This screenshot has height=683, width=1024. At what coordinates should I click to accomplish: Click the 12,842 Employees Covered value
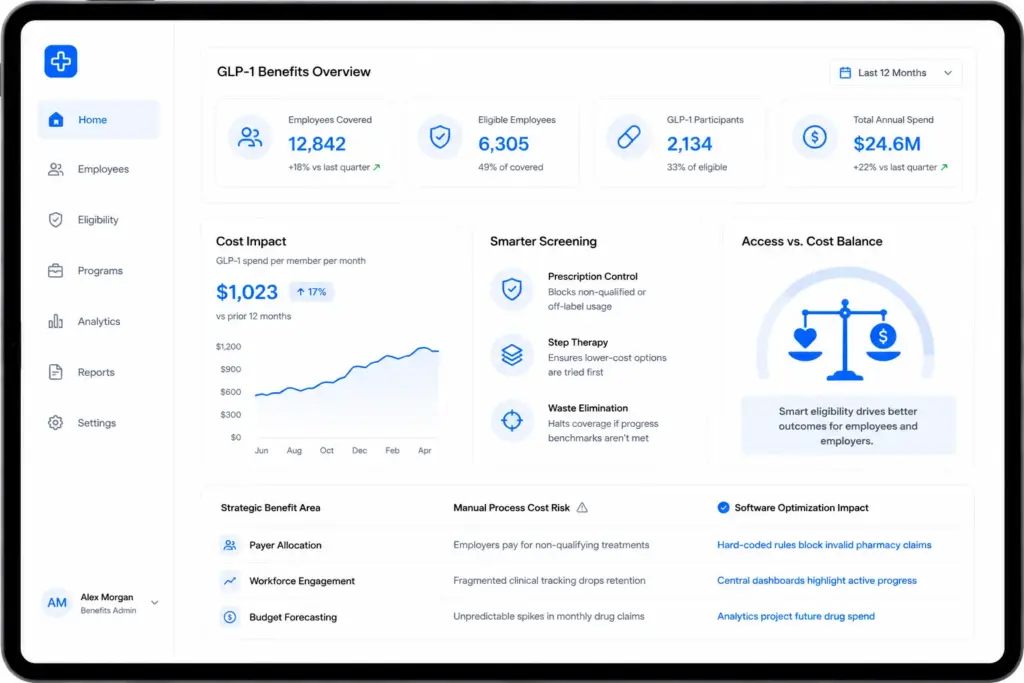317,144
